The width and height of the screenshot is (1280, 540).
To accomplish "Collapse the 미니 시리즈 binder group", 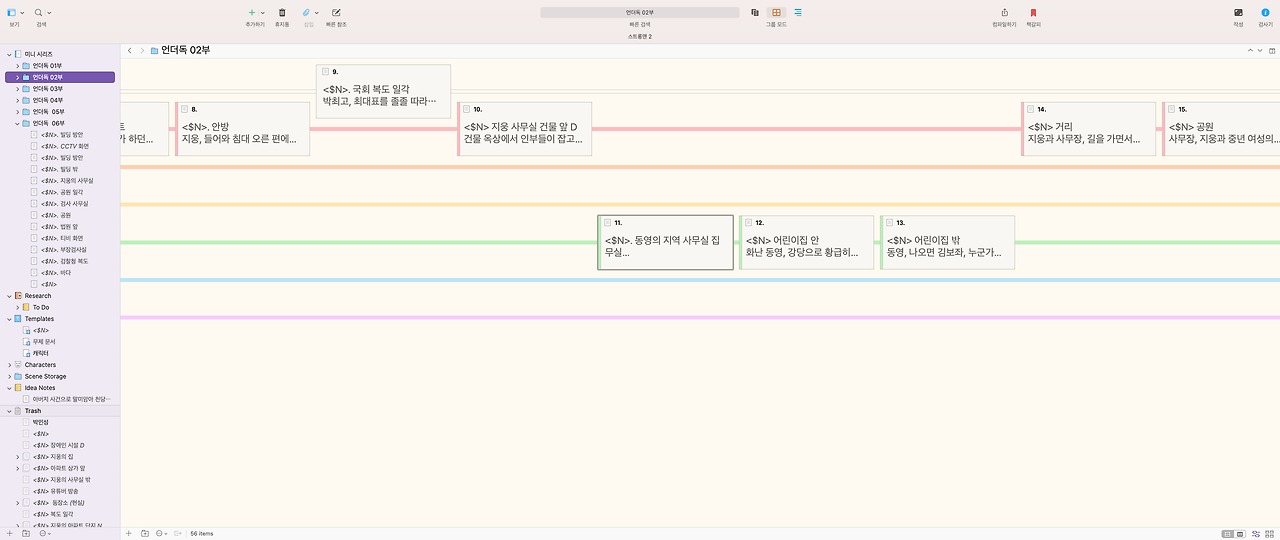I will click(x=9, y=53).
